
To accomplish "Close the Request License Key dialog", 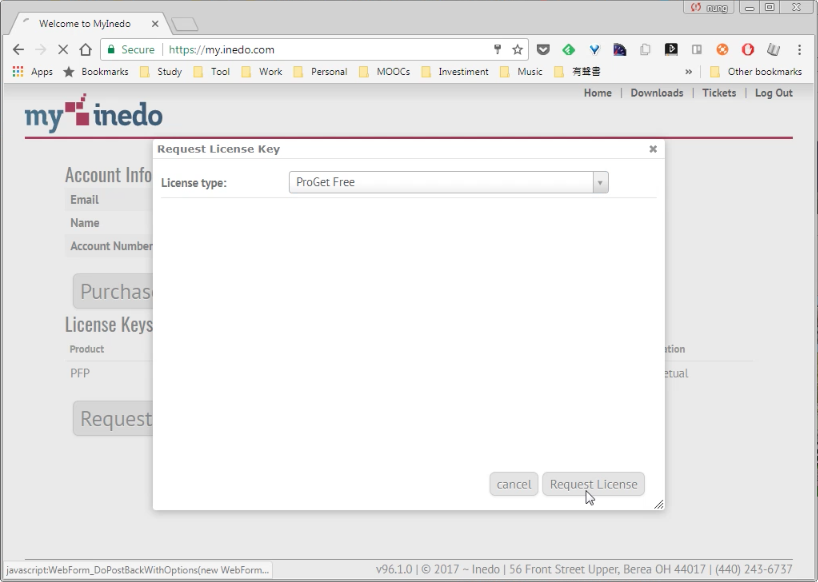I will 653,149.
